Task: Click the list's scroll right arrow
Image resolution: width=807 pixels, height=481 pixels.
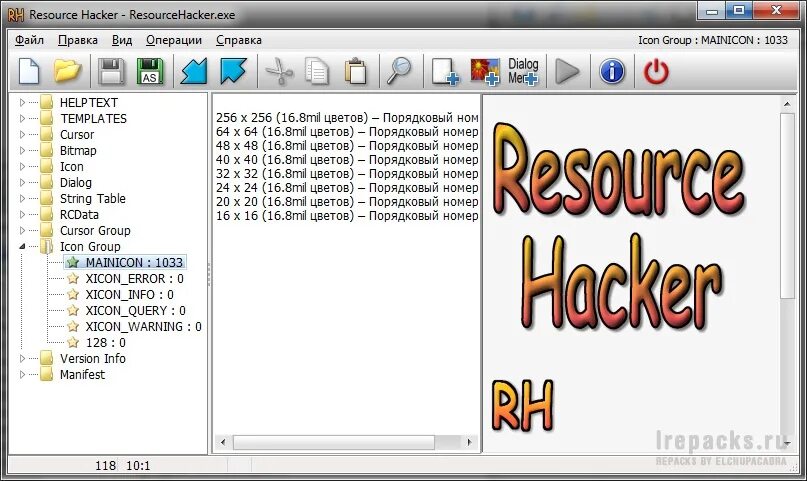Action: click(x=469, y=442)
